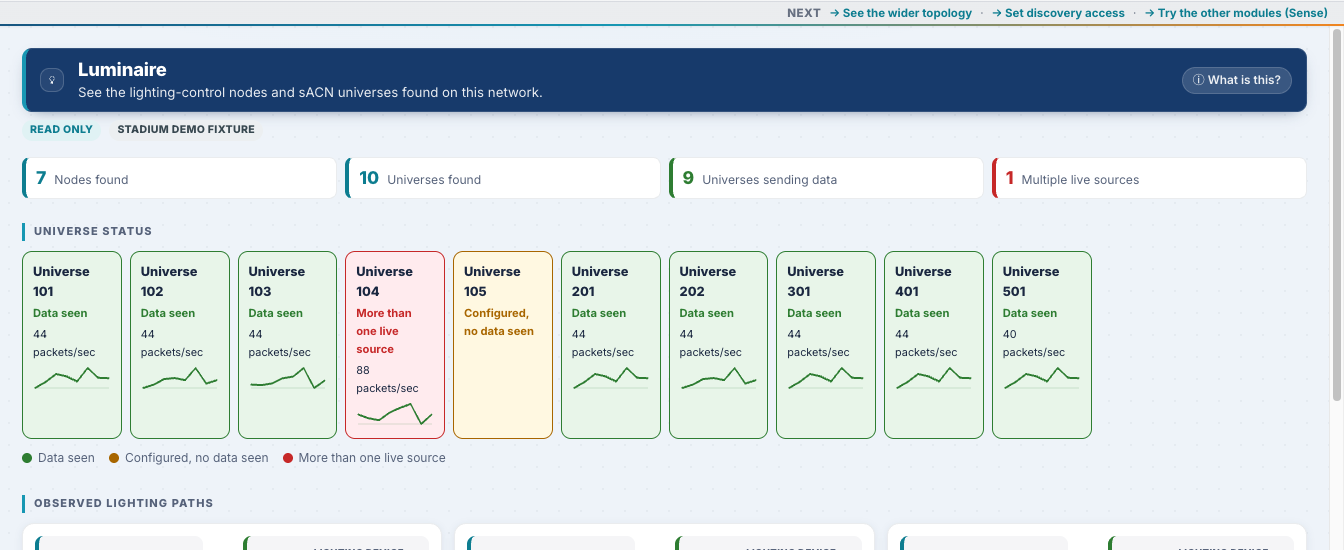Go to Try the other modules (Sense)
This screenshot has width=1344, height=550.
[x=1236, y=13]
